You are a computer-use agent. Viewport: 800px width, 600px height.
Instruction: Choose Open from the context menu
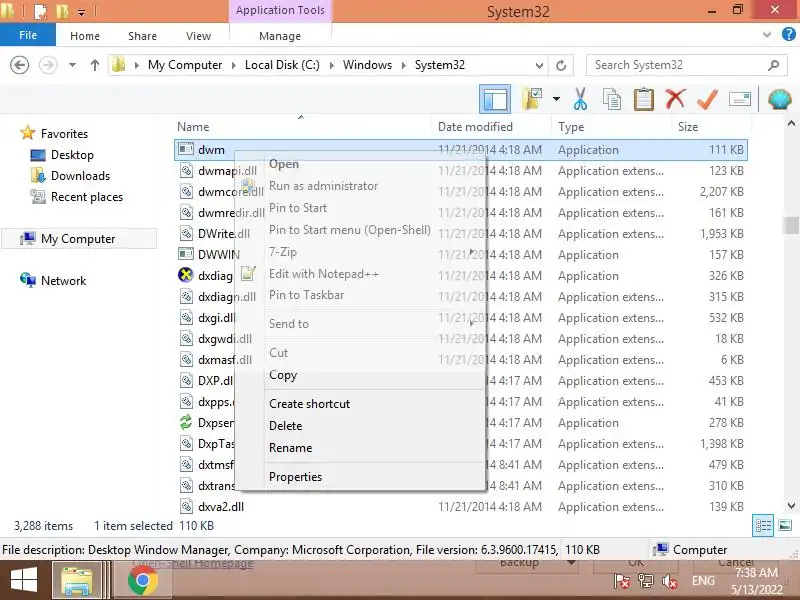(x=284, y=164)
